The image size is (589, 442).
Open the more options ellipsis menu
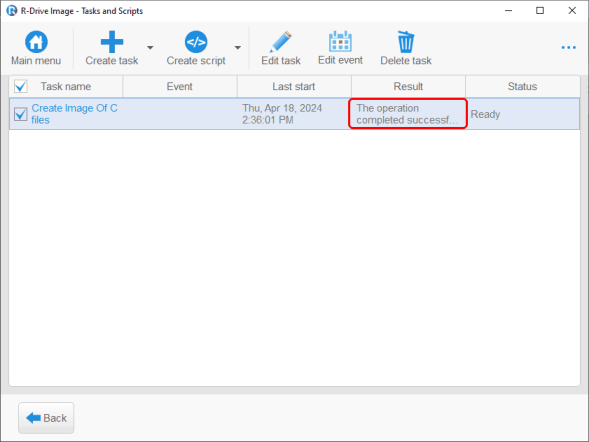568,47
